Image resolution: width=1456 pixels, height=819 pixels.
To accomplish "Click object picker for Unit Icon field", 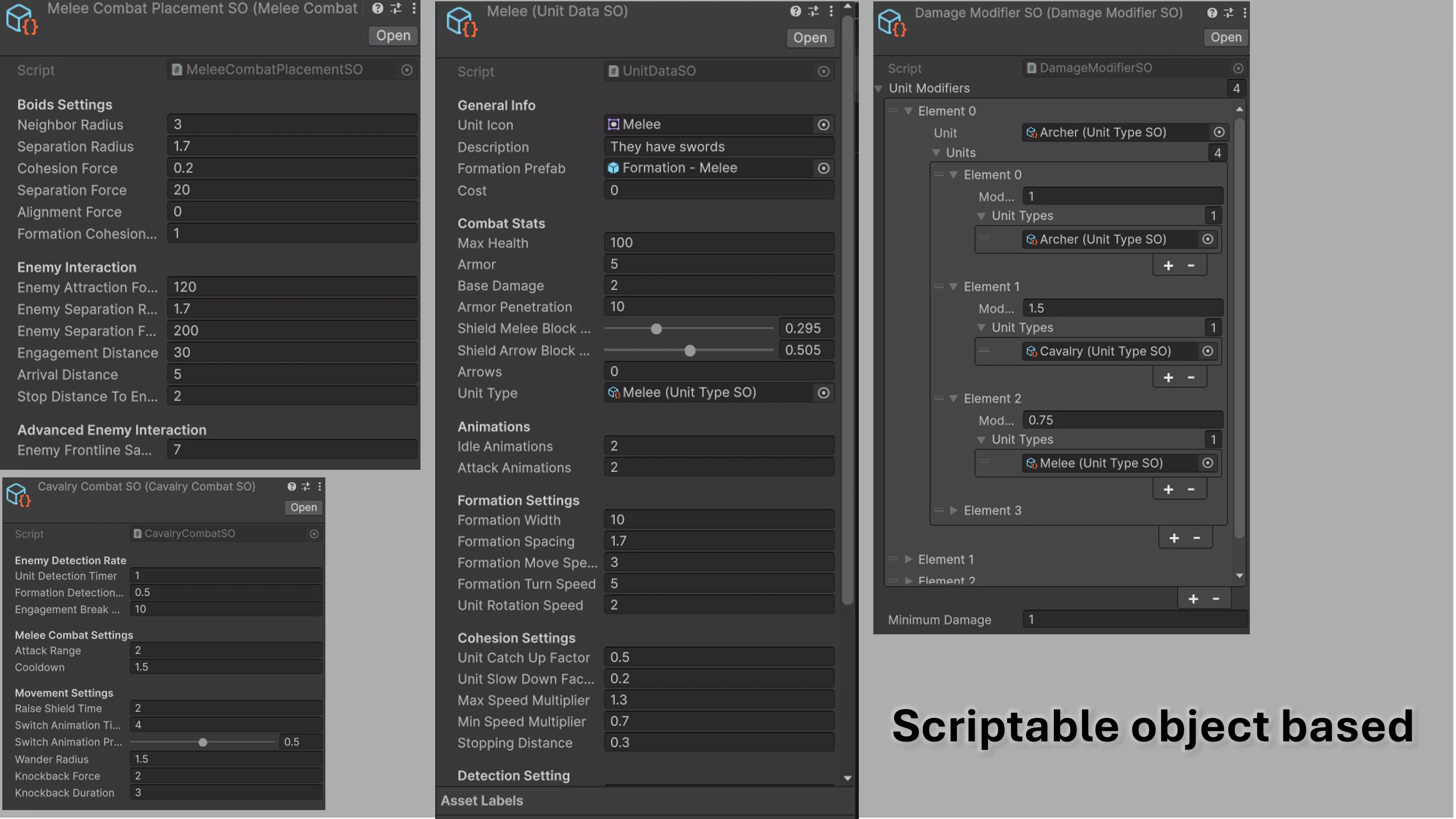I will [823, 124].
